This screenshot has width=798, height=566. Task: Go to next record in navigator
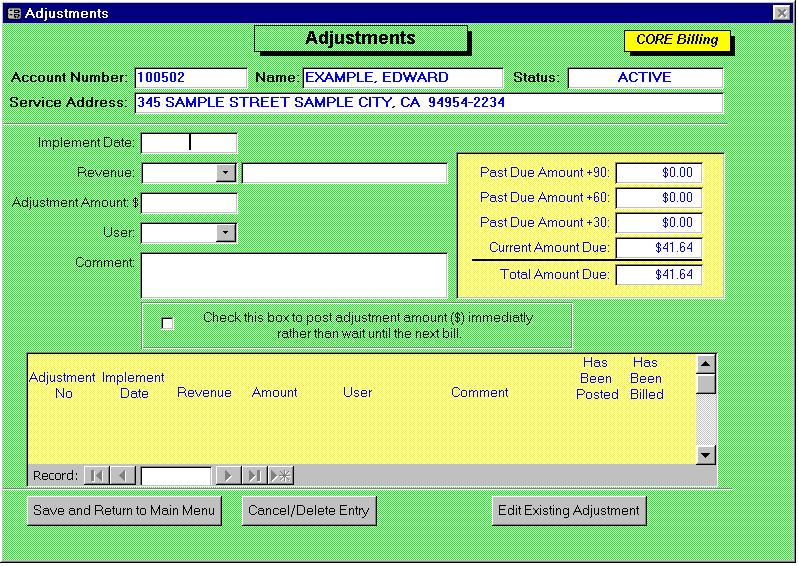click(228, 475)
